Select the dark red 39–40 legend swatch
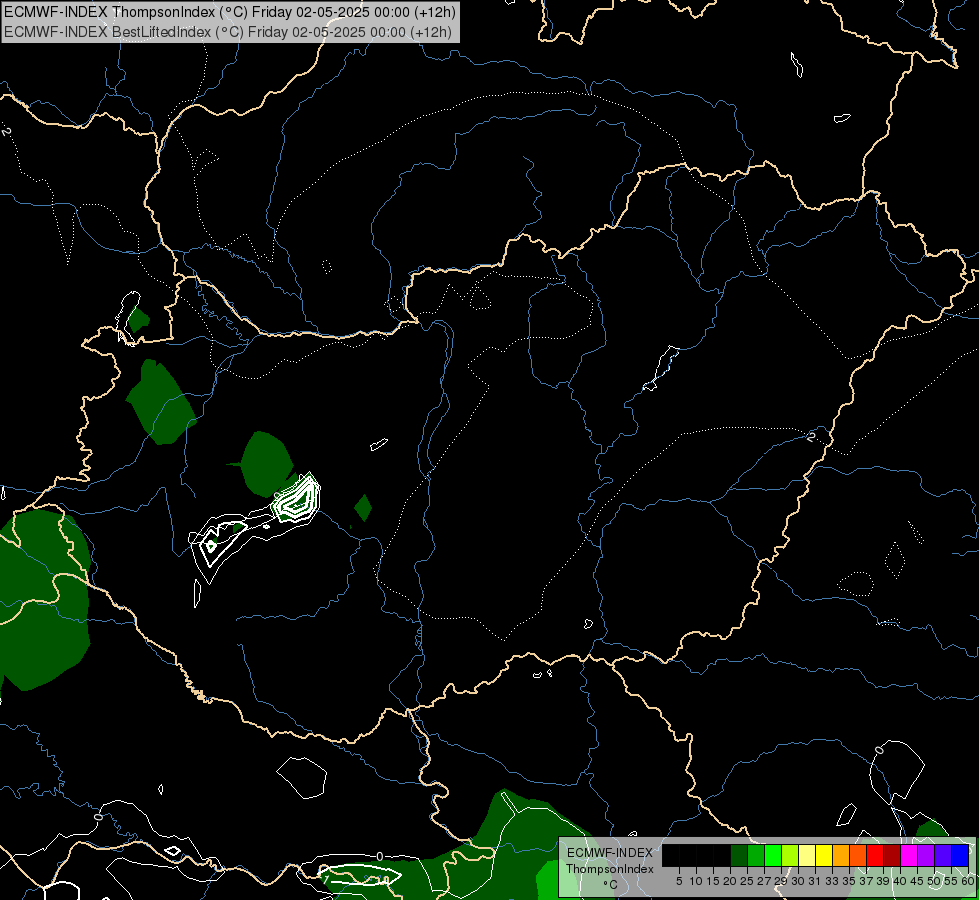Screen dimensions: 979x900 892,856
